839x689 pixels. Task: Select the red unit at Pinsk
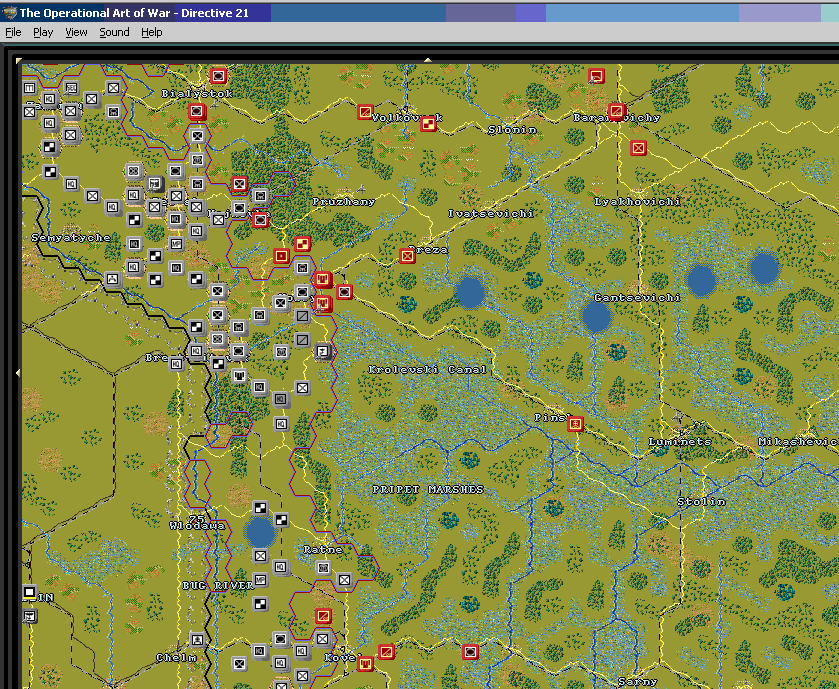(x=575, y=424)
